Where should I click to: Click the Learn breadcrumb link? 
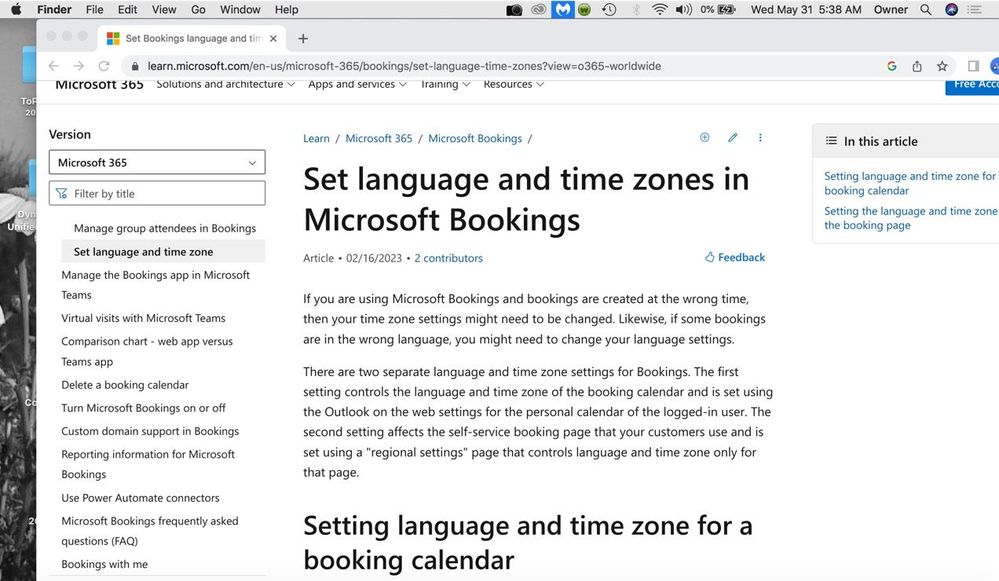point(316,138)
